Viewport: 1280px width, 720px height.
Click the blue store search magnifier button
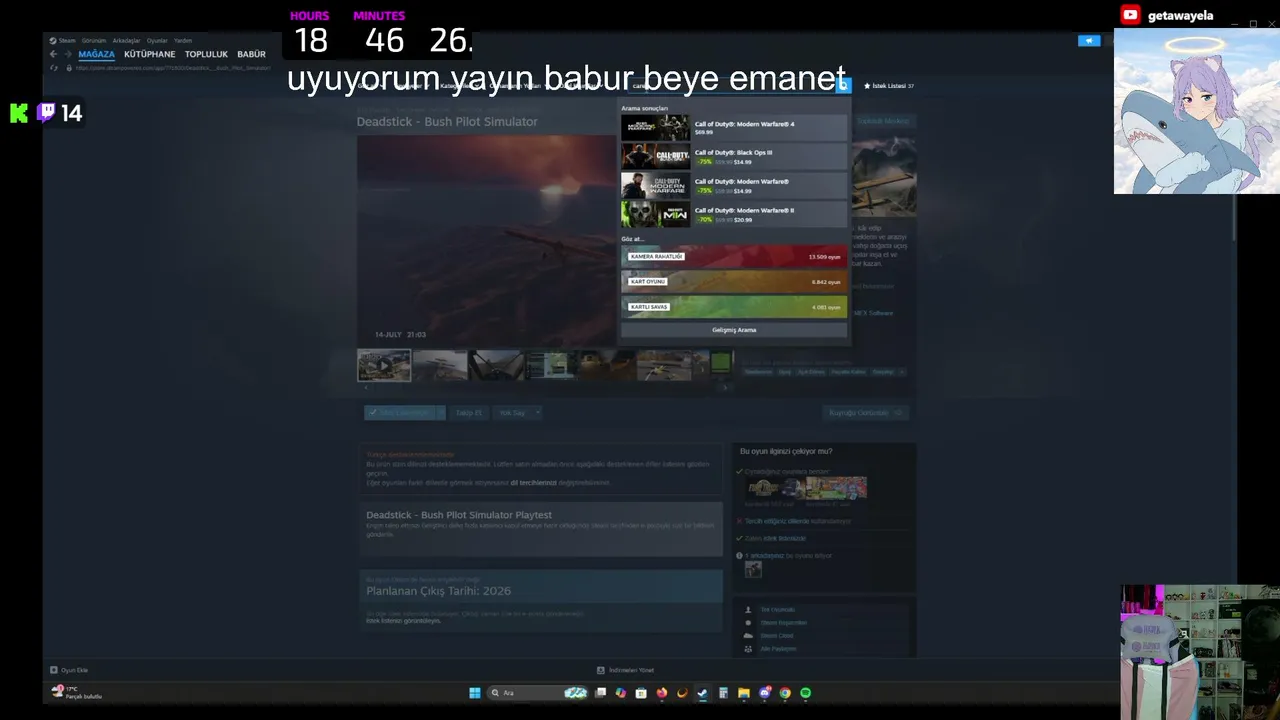click(843, 86)
